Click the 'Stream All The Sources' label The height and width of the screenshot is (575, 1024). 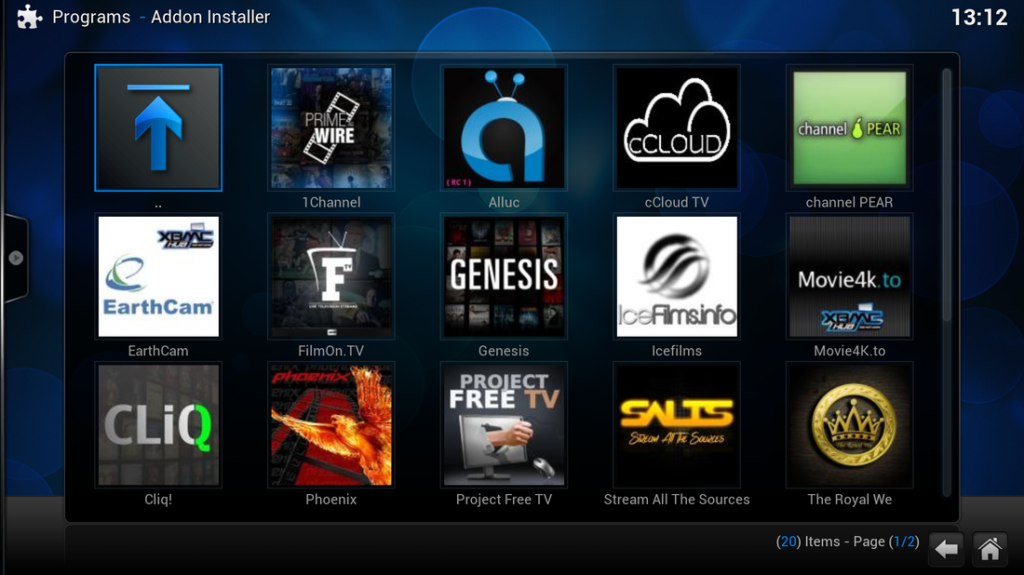tap(677, 499)
